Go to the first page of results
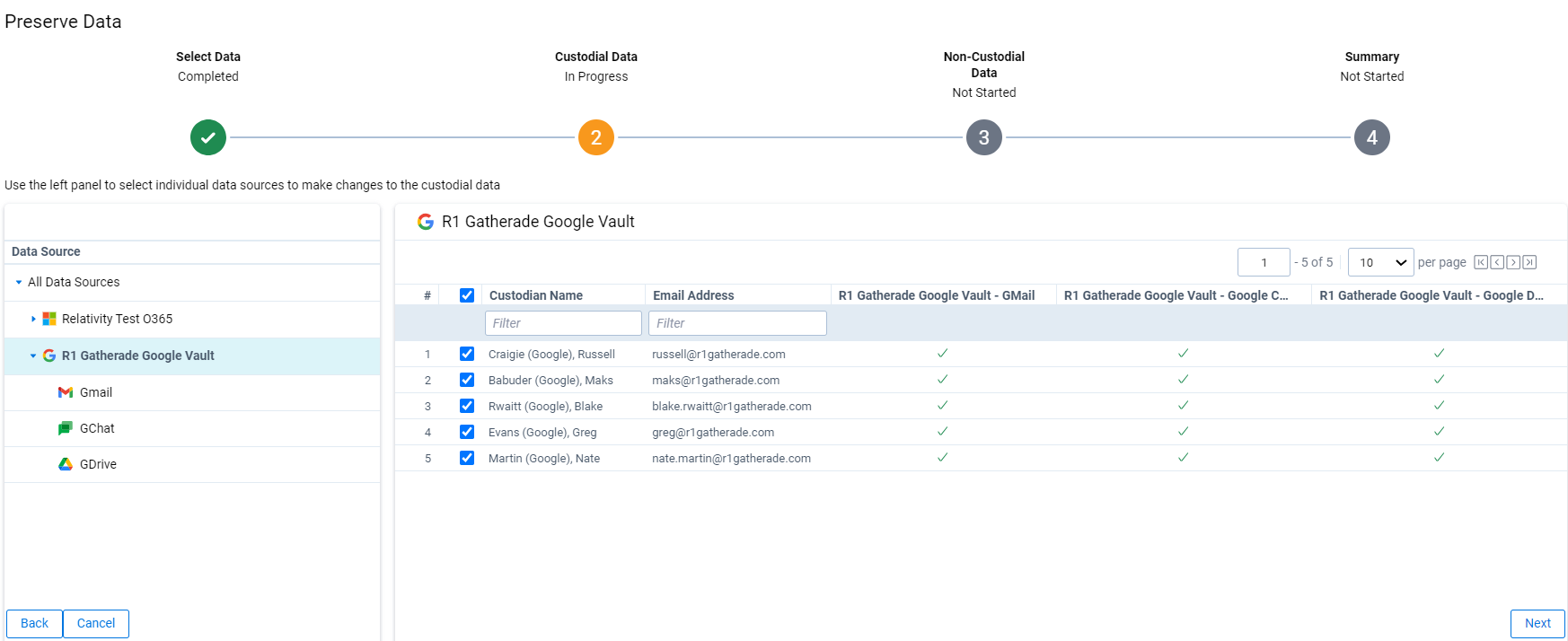 point(1481,262)
